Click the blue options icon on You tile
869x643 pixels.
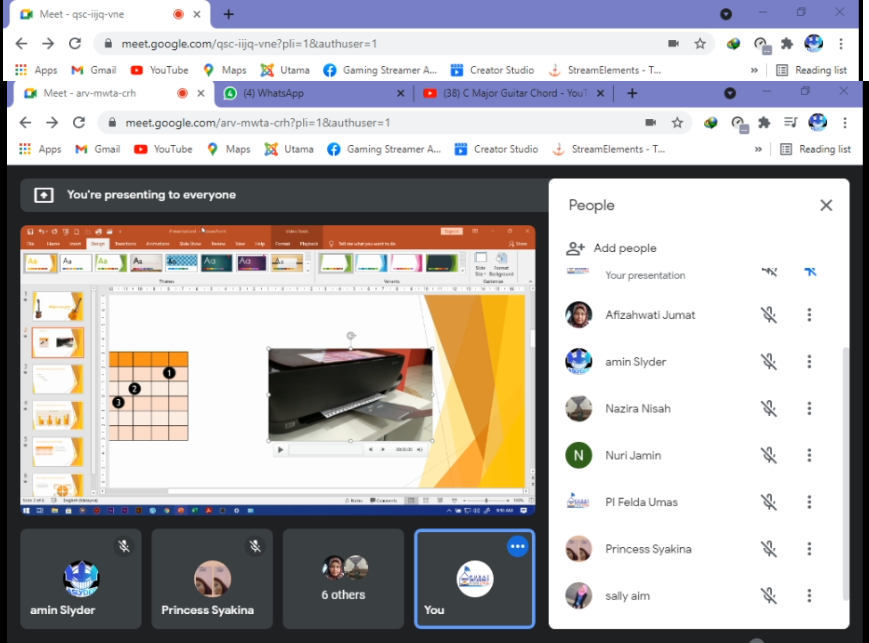pyautogui.click(x=517, y=546)
